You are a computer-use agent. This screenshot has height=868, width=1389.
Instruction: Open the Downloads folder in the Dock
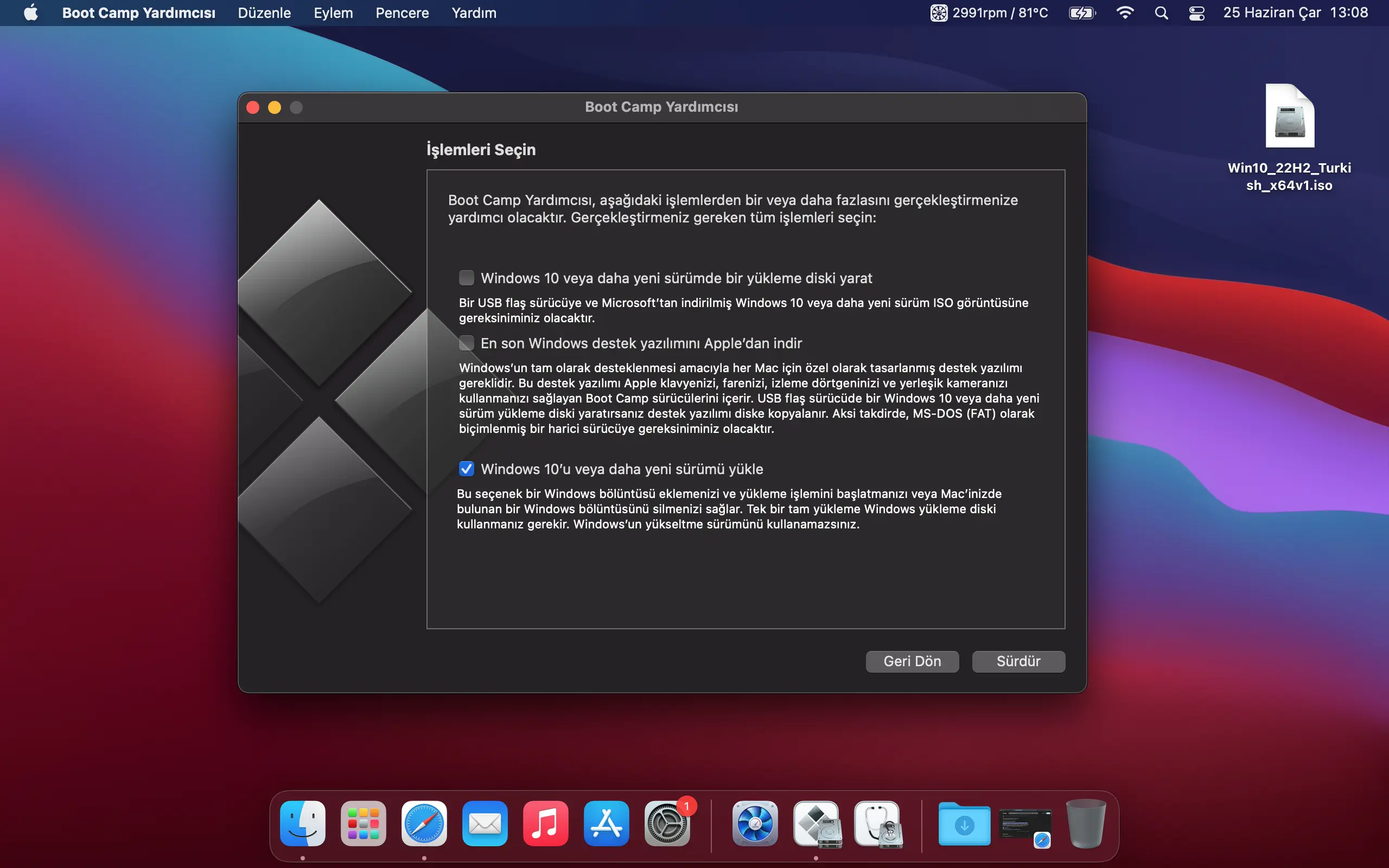964,824
